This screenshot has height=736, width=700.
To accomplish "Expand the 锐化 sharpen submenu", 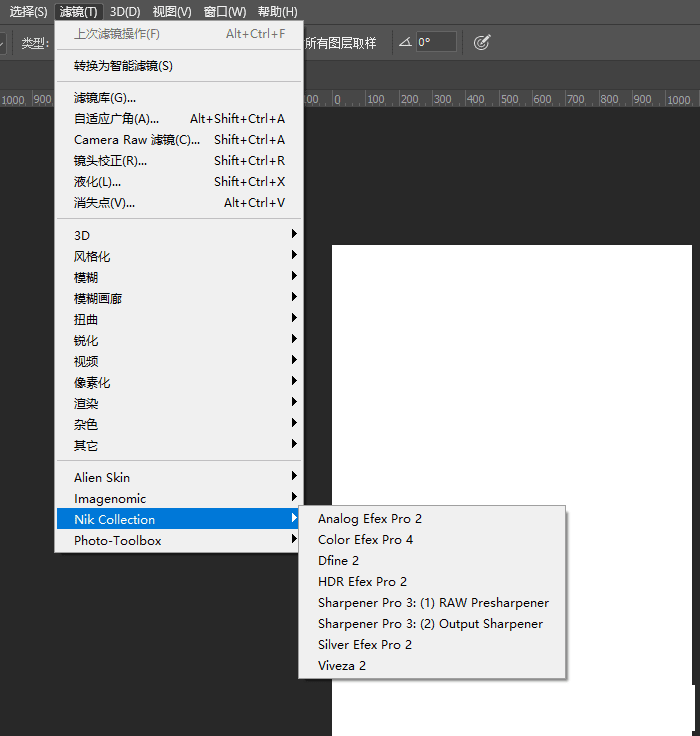I will point(179,340).
